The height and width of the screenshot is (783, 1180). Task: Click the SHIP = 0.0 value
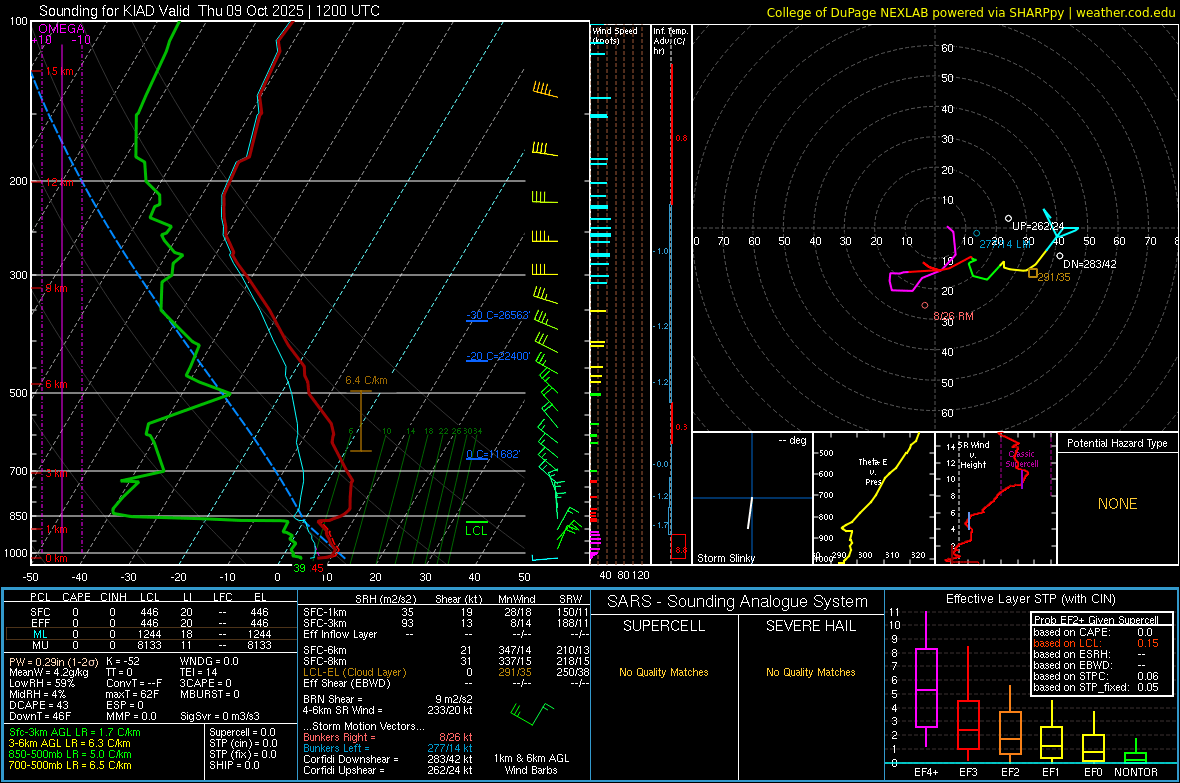click(234, 765)
